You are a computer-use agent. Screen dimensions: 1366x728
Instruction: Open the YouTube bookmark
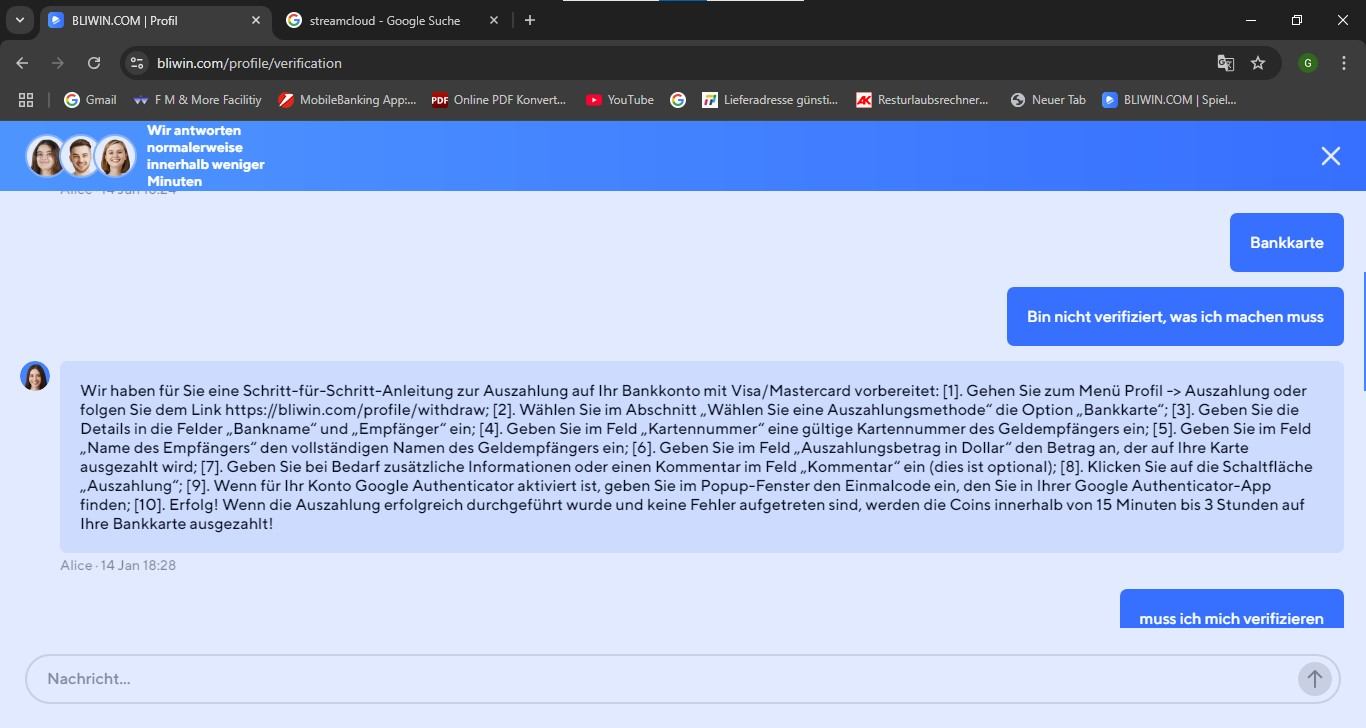620,100
